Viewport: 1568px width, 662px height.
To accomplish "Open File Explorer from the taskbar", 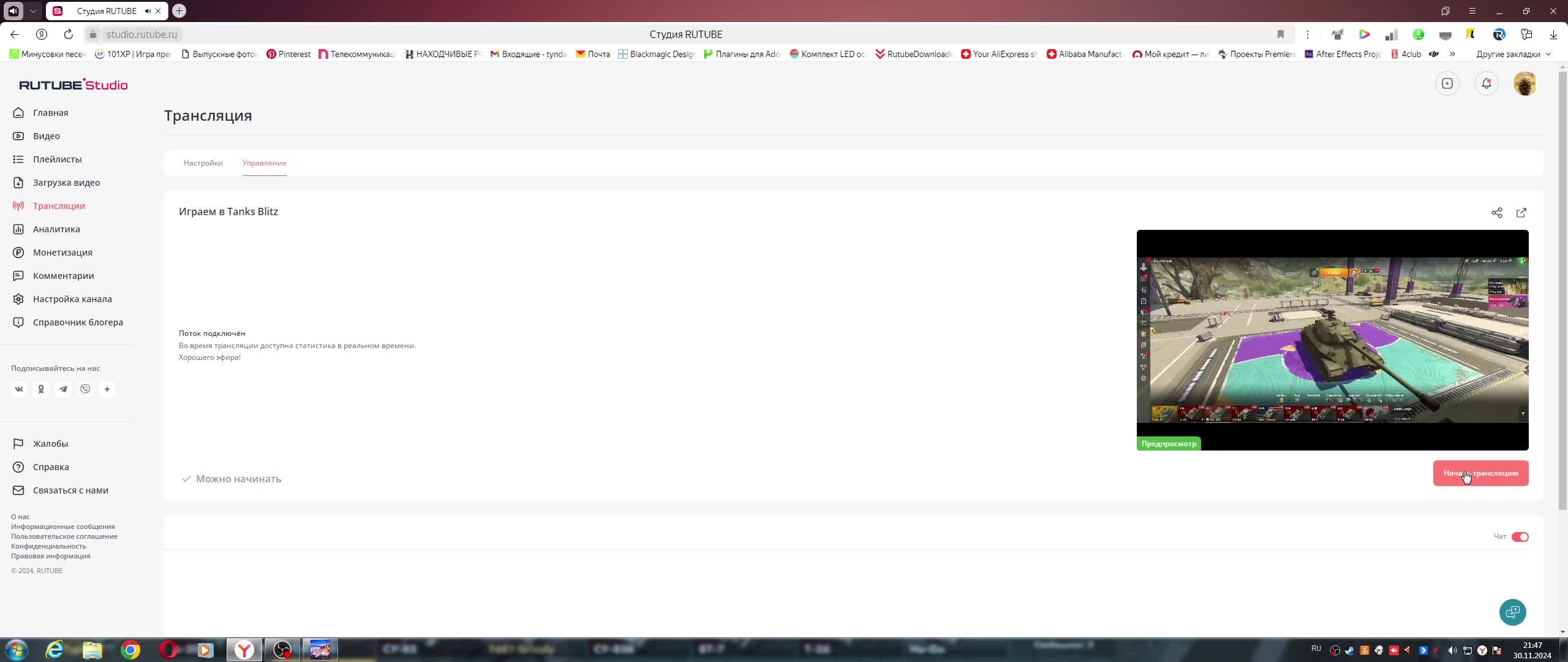I will (92, 650).
